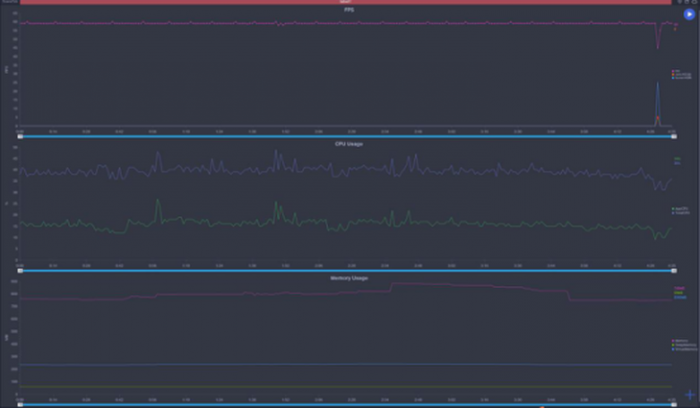700x408 pixels.
Task: Click the Jank legend entry in FPS chart
Action: [x=682, y=75]
